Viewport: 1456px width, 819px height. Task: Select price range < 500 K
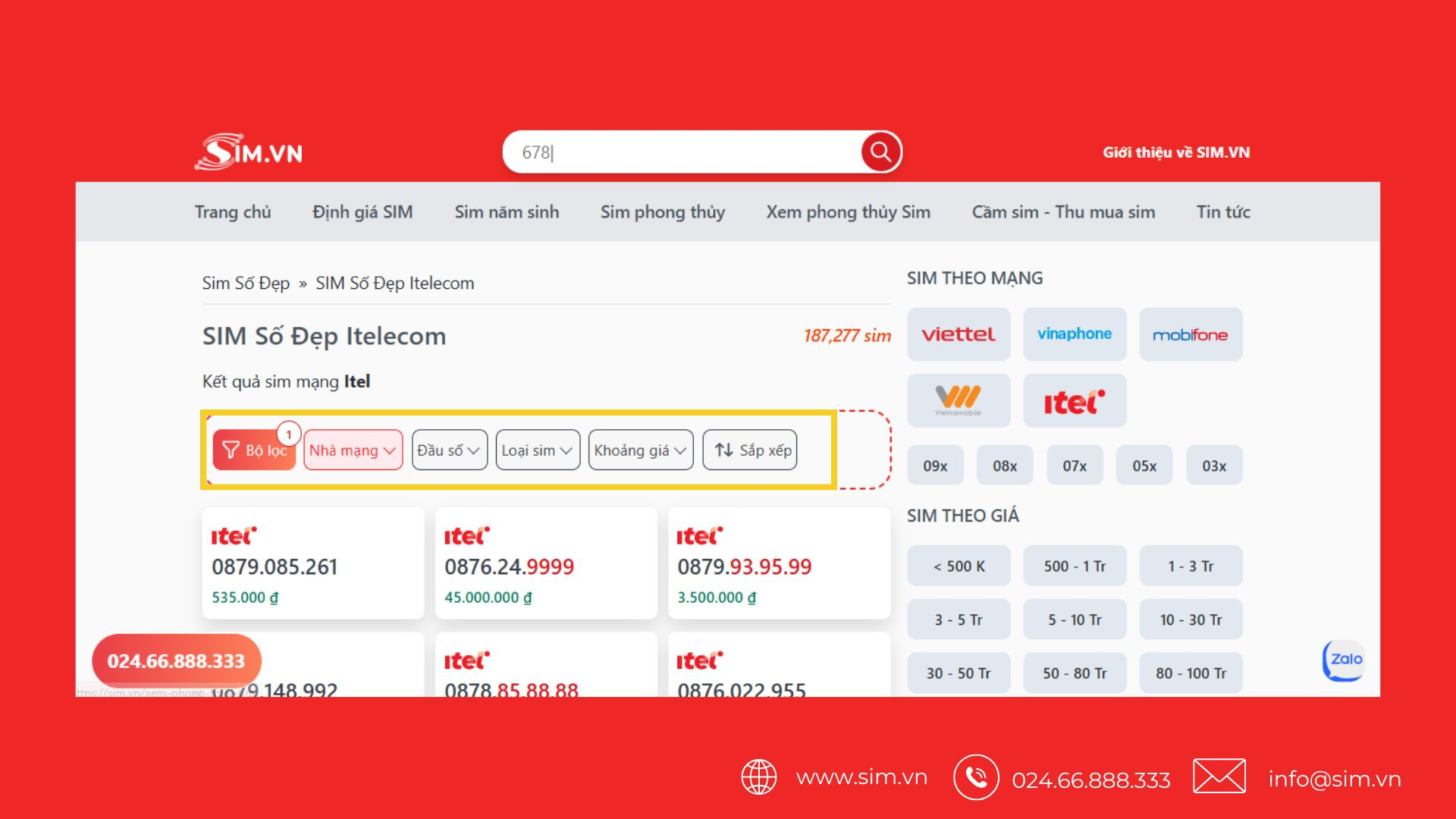coord(959,566)
